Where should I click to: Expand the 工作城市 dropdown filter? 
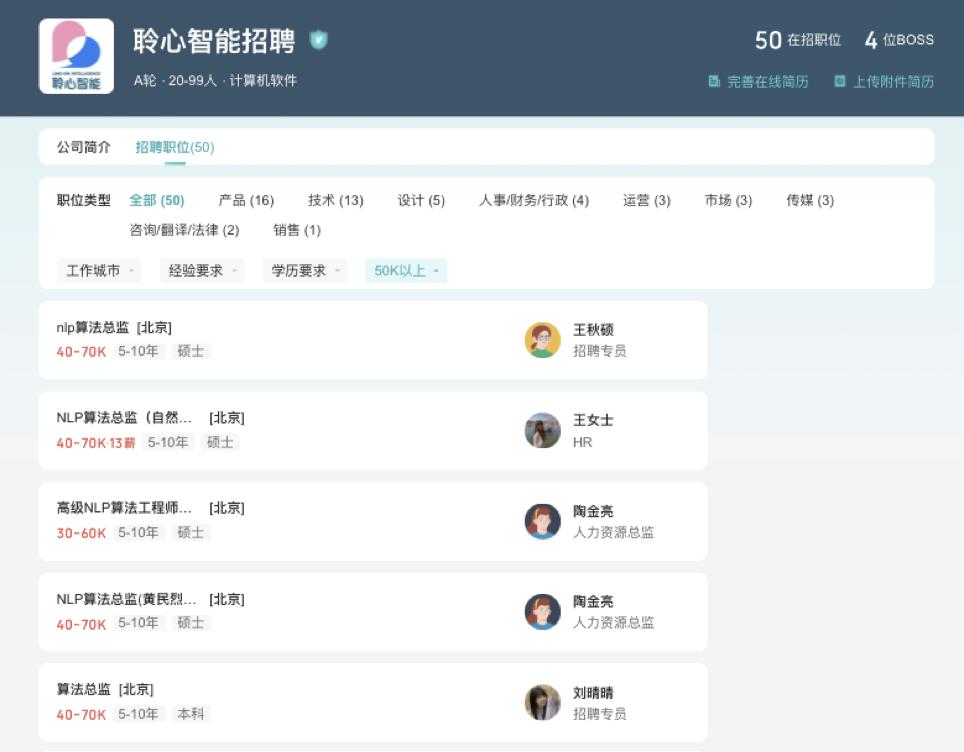[99, 270]
